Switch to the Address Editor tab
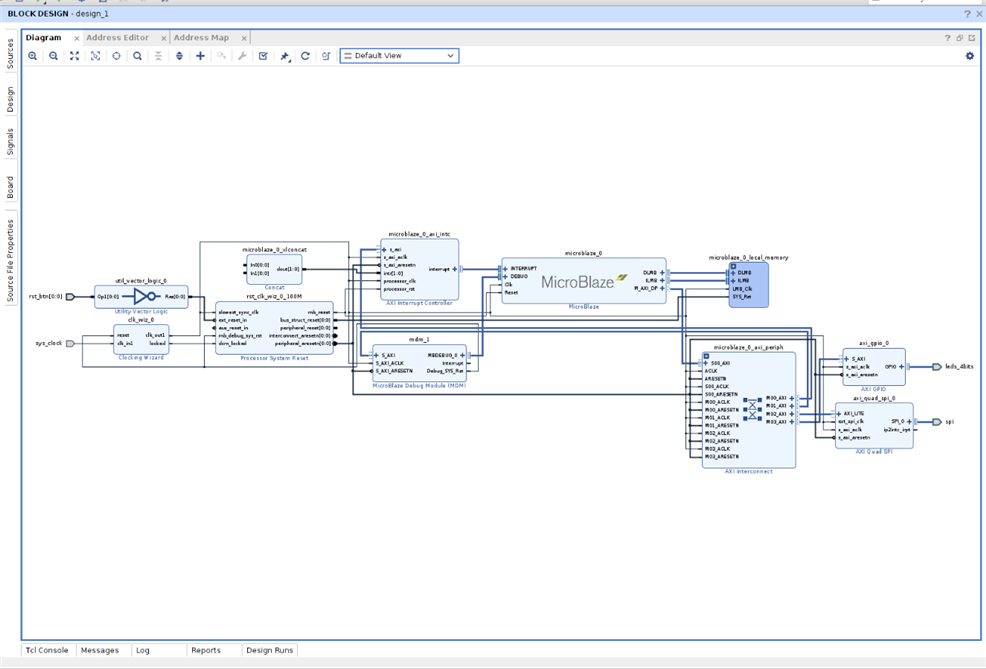986x669 pixels. pyautogui.click(x=117, y=38)
